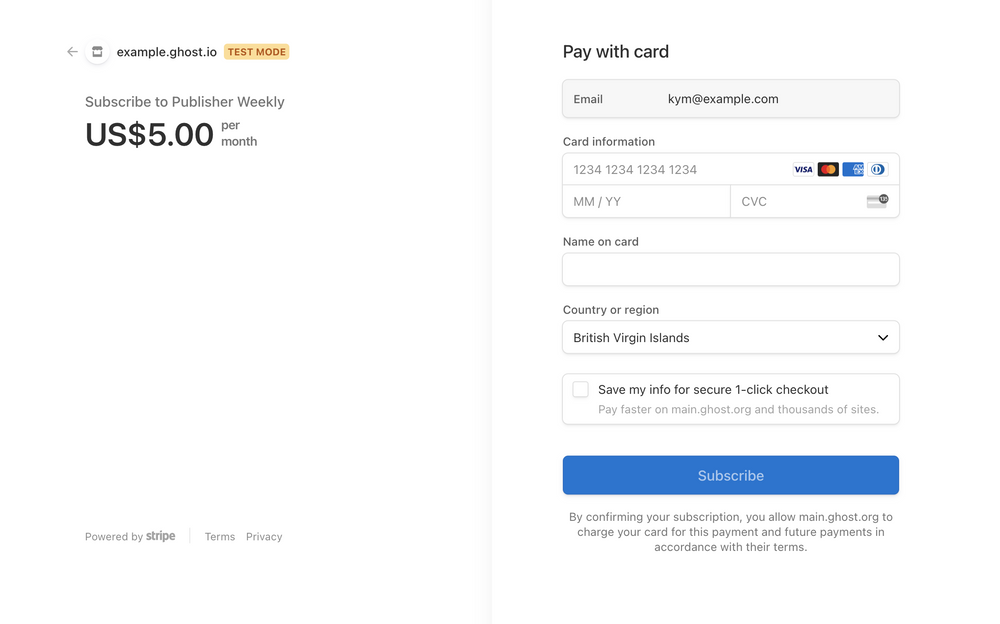Screen dimensions: 1000x624
Task: Click the chevron on the country selector
Action: click(883, 337)
